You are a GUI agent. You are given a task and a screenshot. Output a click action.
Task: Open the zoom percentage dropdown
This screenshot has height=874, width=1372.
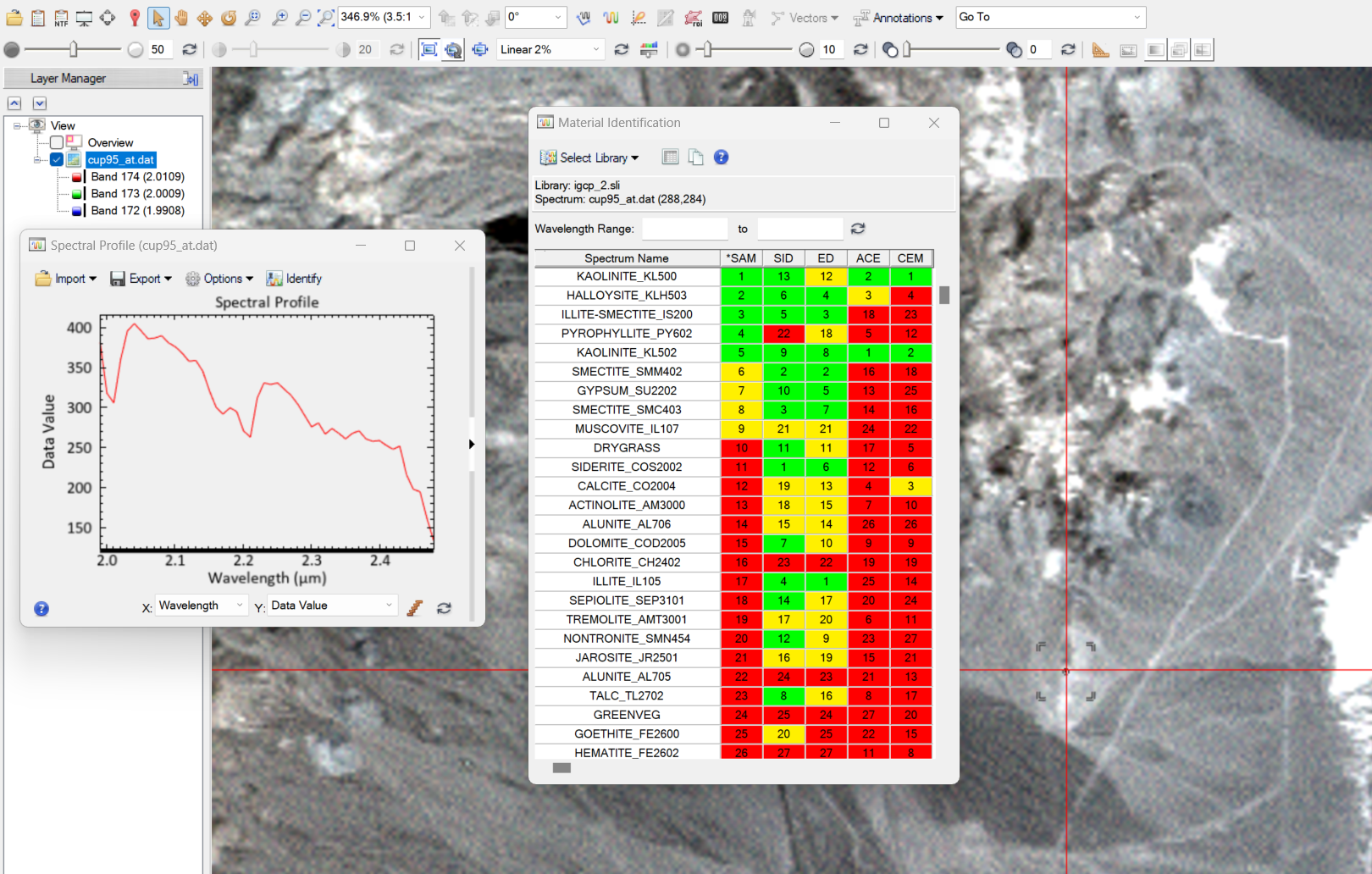click(x=422, y=18)
